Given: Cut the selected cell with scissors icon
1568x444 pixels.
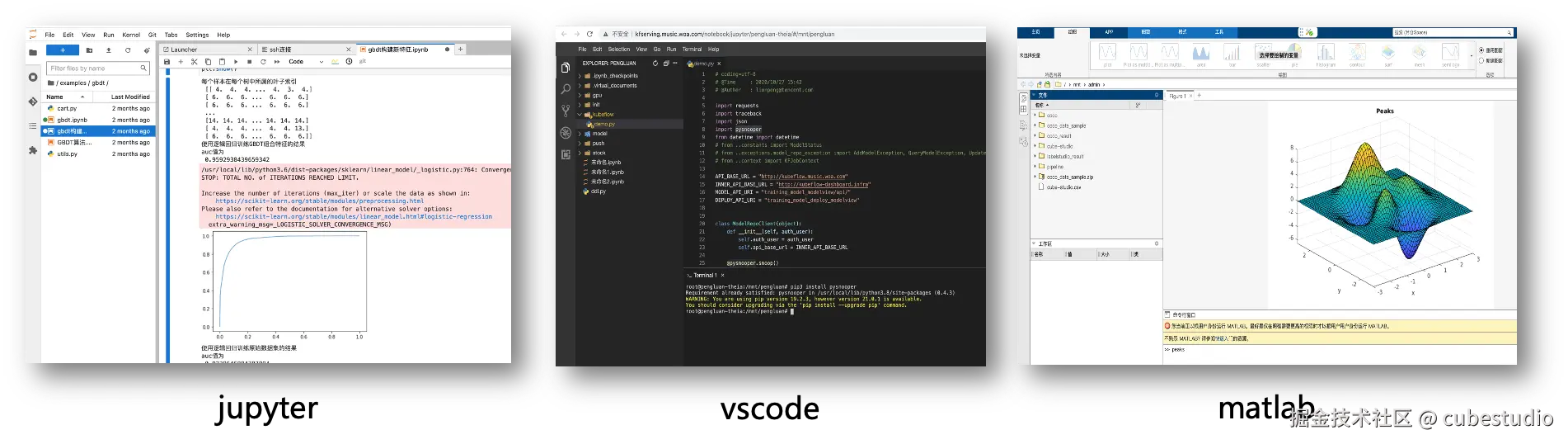Looking at the screenshot, I should pyautogui.click(x=195, y=62).
